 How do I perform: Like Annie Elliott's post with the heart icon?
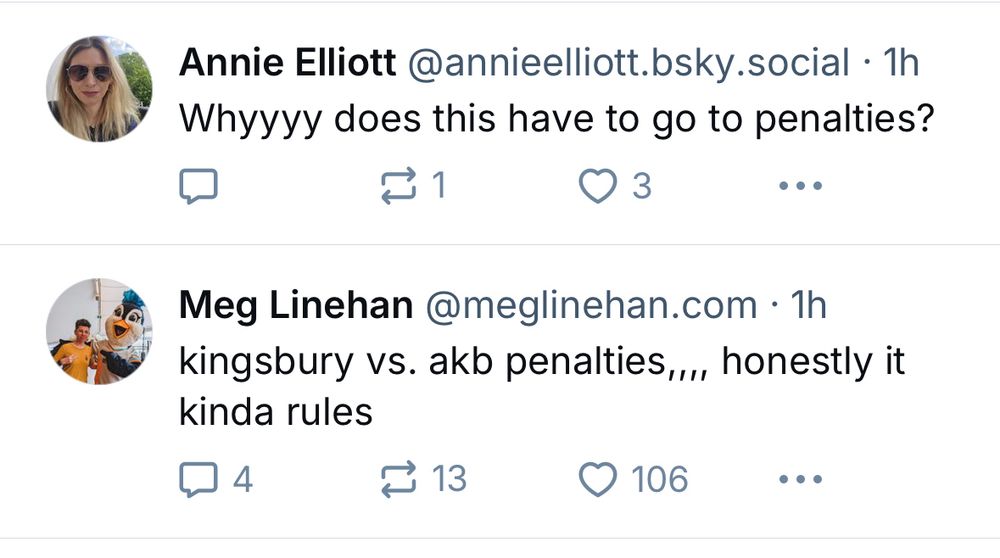pyautogui.click(x=598, y=186)
